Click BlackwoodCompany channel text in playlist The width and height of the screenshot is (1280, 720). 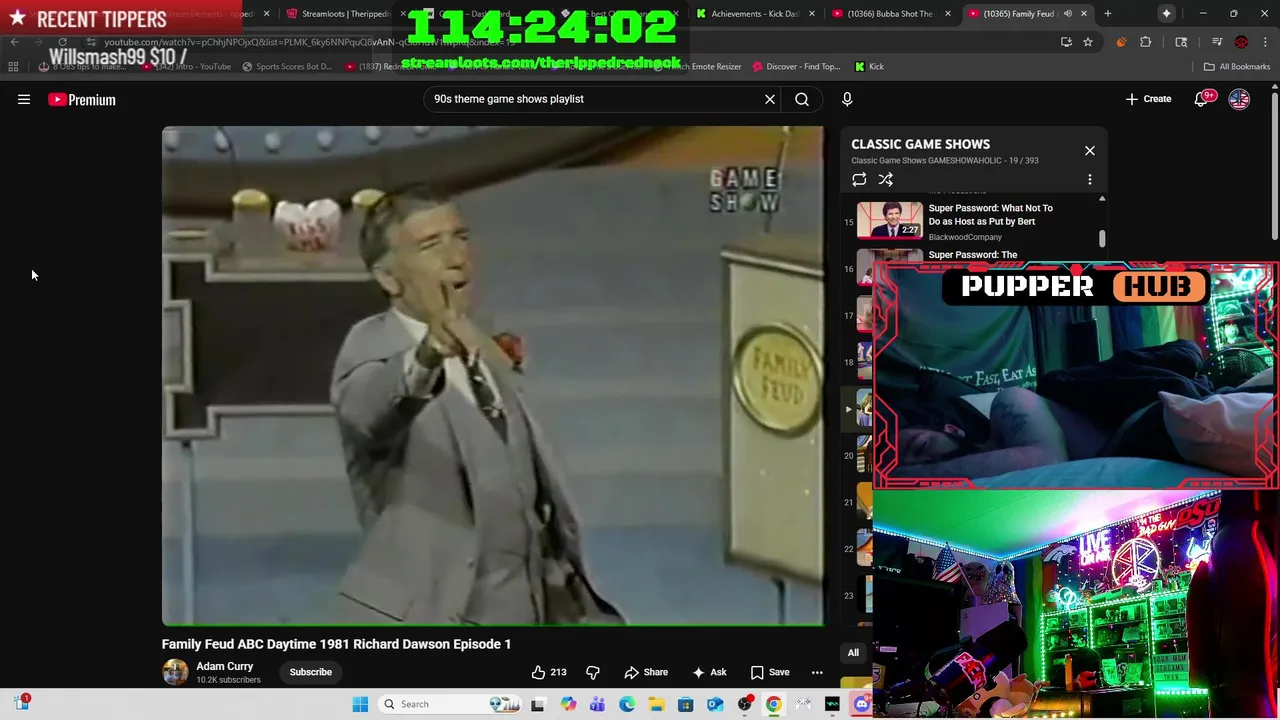pos(965,237)
